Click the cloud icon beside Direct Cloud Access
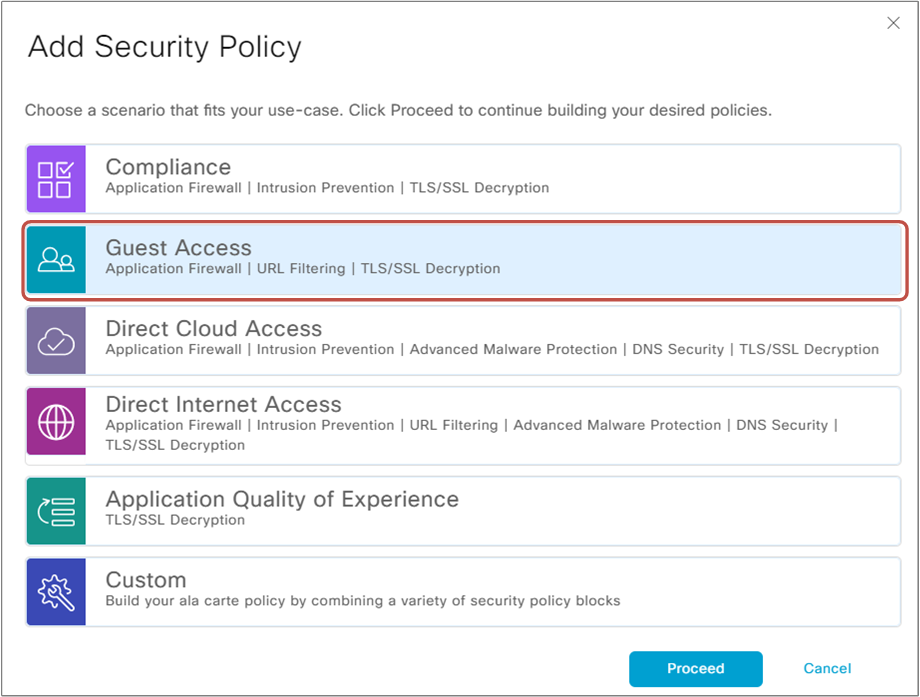The height and width of the screenshot is (697, 920). point(55,340)
